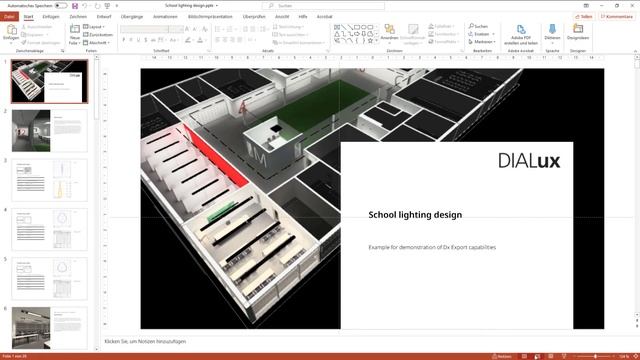Toggle Bold formatting
Screen dimensions: 640x360
point(124,40)
